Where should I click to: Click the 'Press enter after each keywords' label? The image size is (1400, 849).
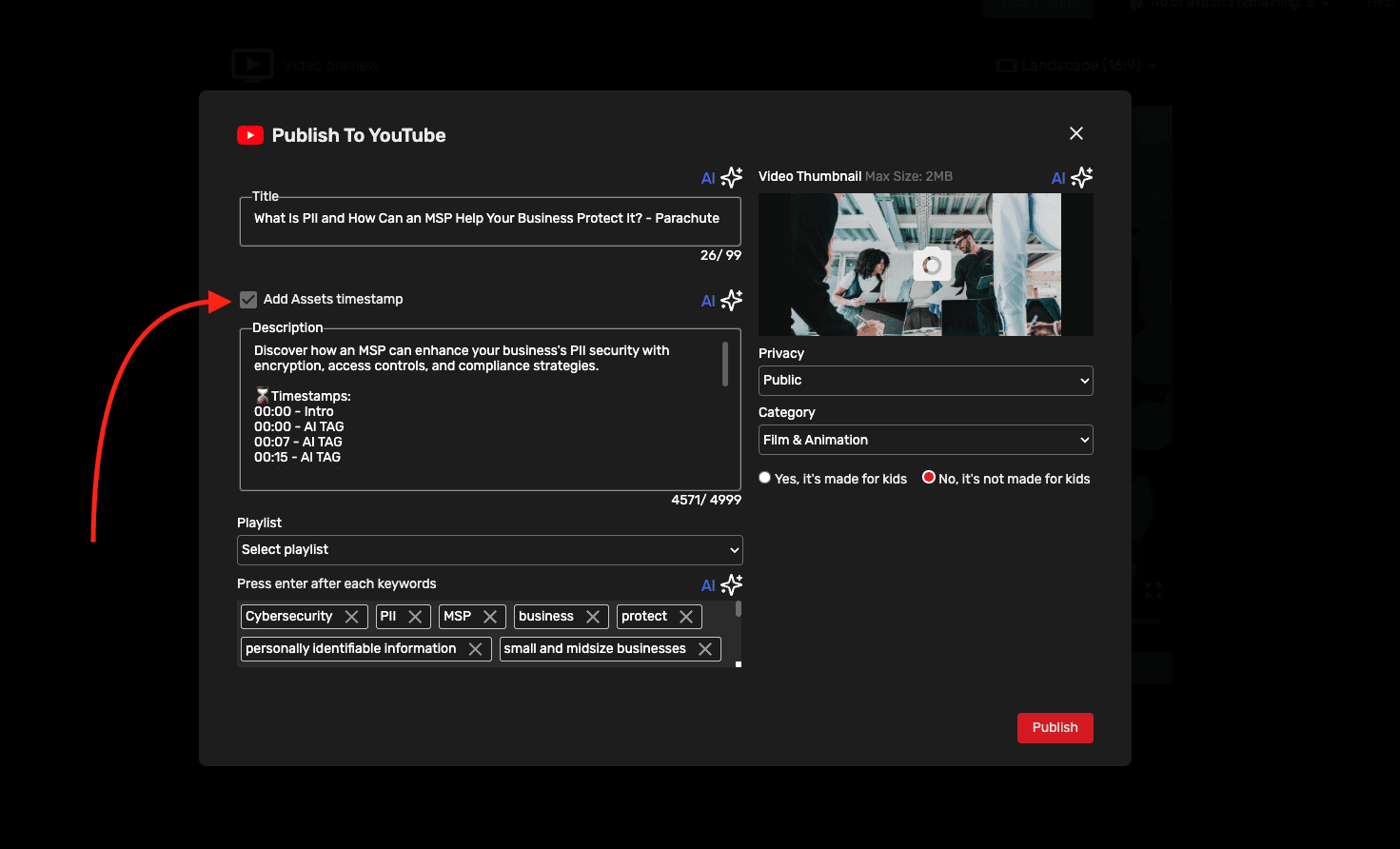[337, 584]
